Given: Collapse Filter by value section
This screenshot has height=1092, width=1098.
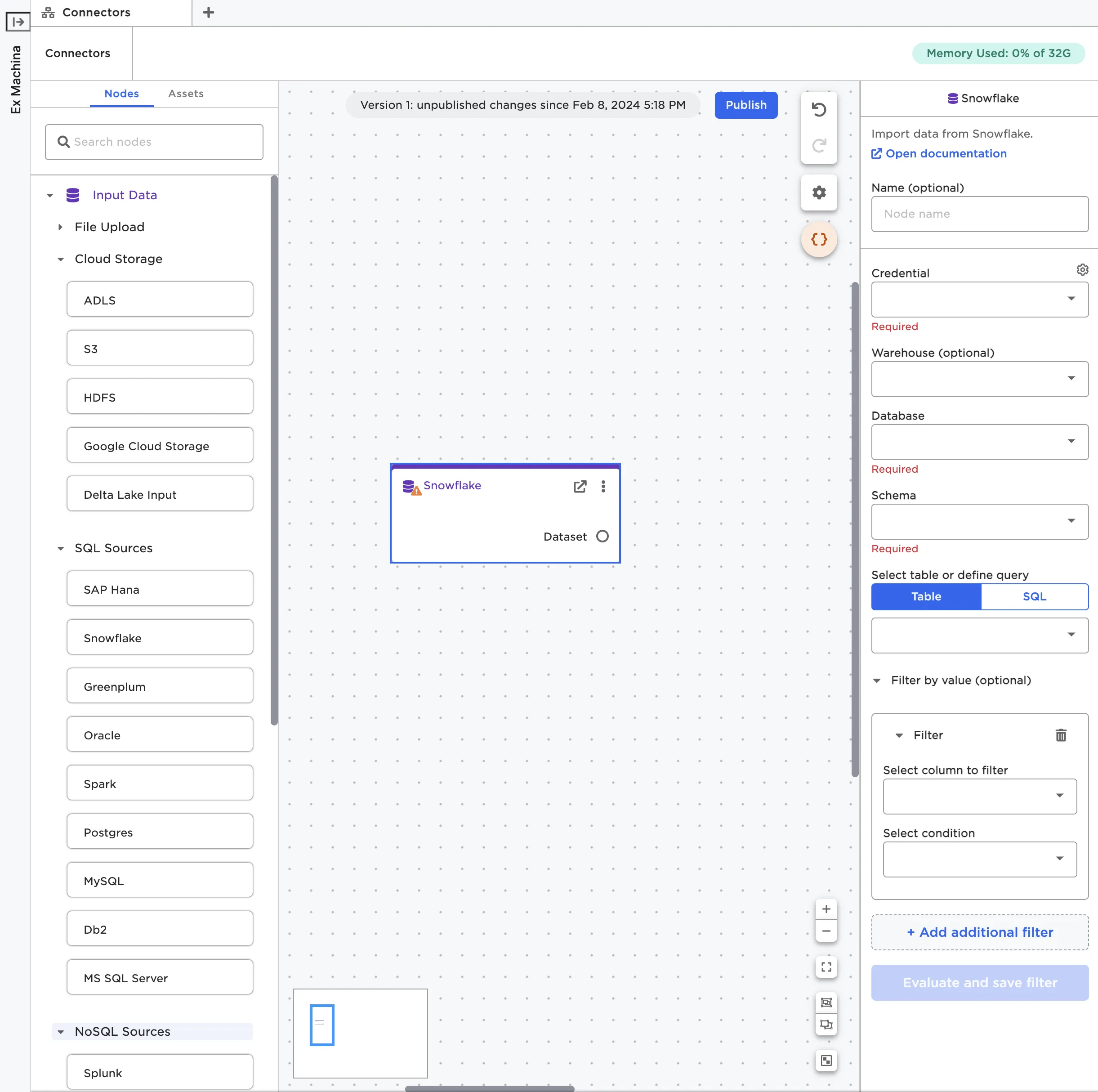Looking at the screenshot, I should pos(876,680).
